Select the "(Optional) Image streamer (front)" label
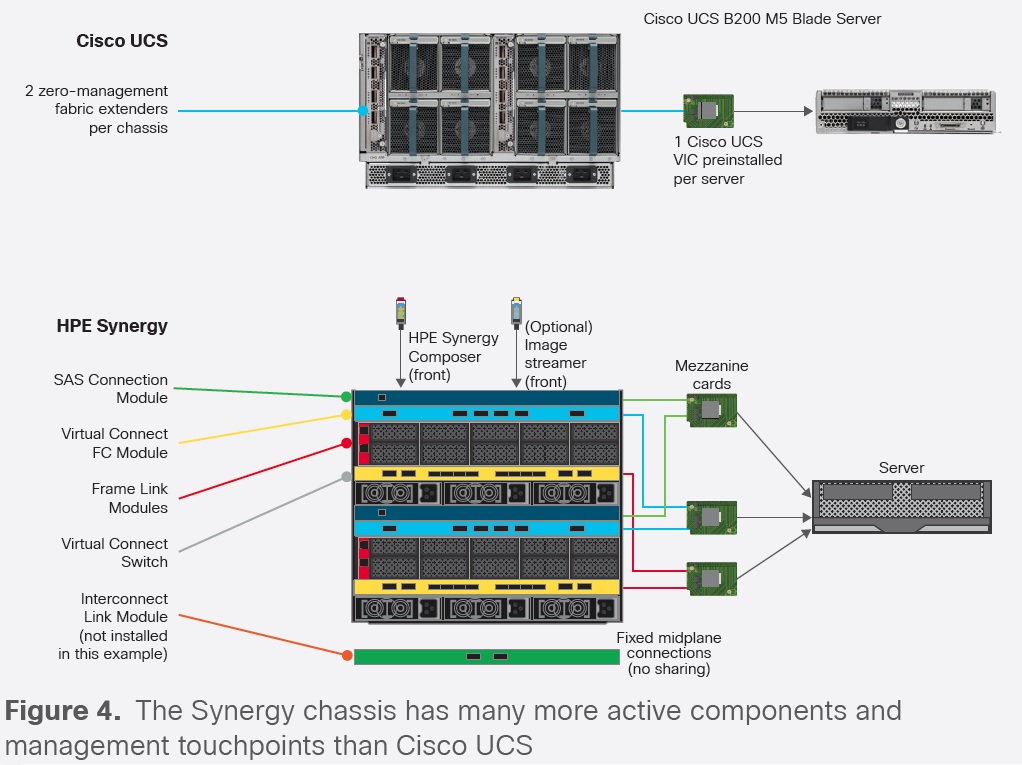 tap(559, 354)
